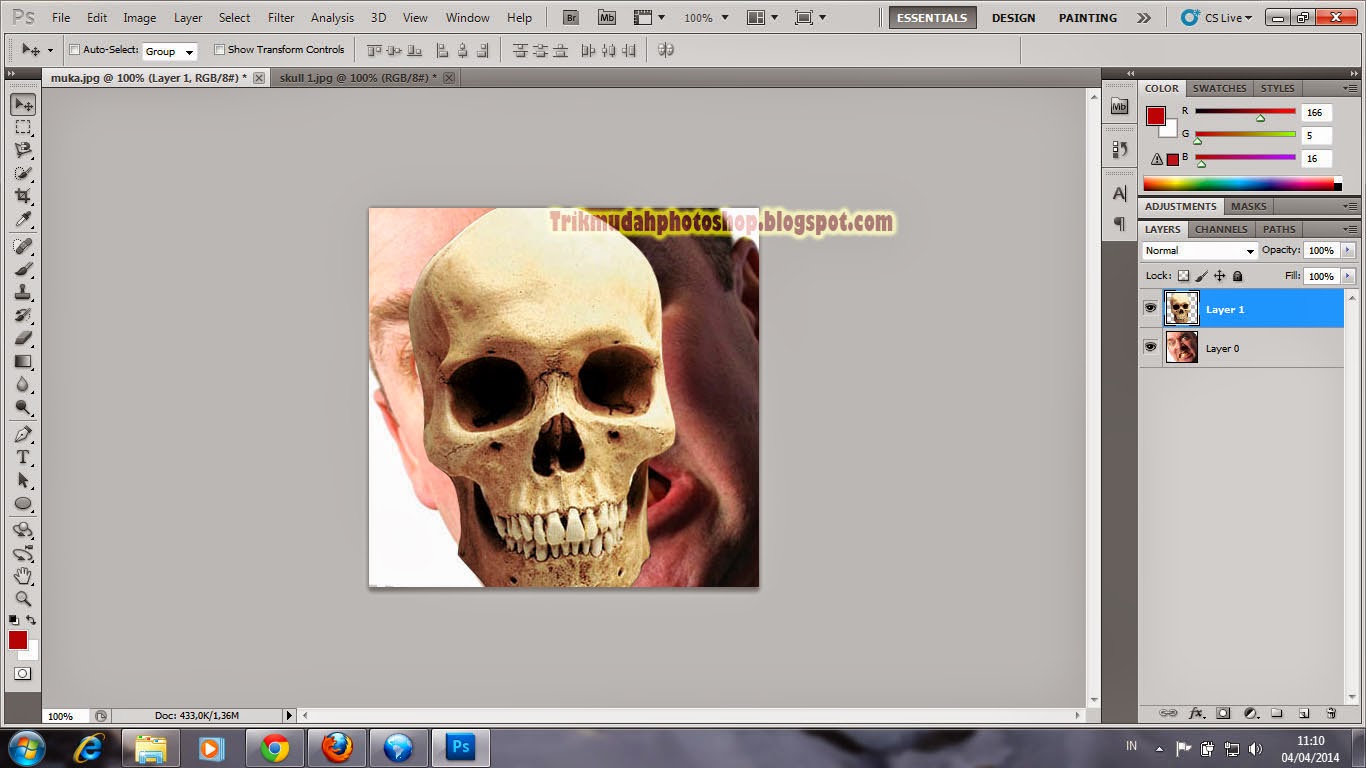Open Mini Bridge with the Mb button
The image size is (1366, 768).
[x=606, y=17]
